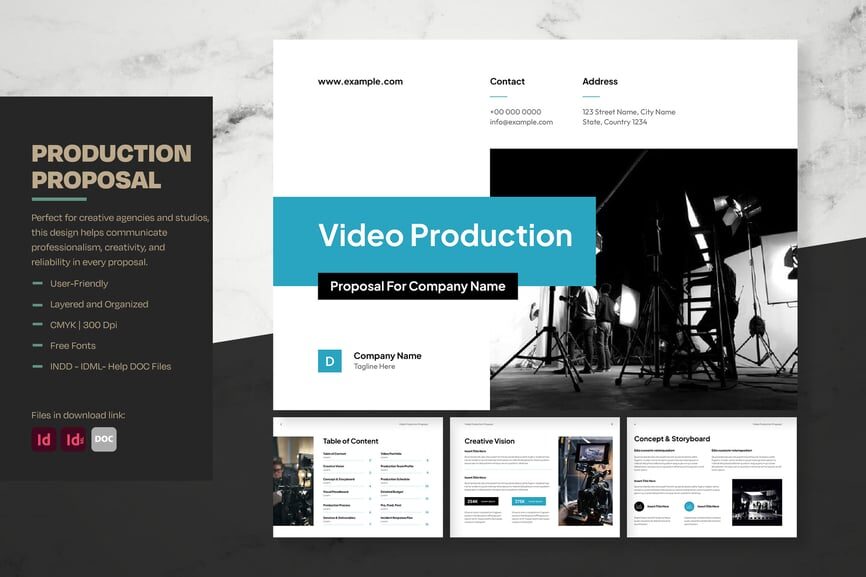
Task: Open the www.example.com website link
Action: [360, 82]
